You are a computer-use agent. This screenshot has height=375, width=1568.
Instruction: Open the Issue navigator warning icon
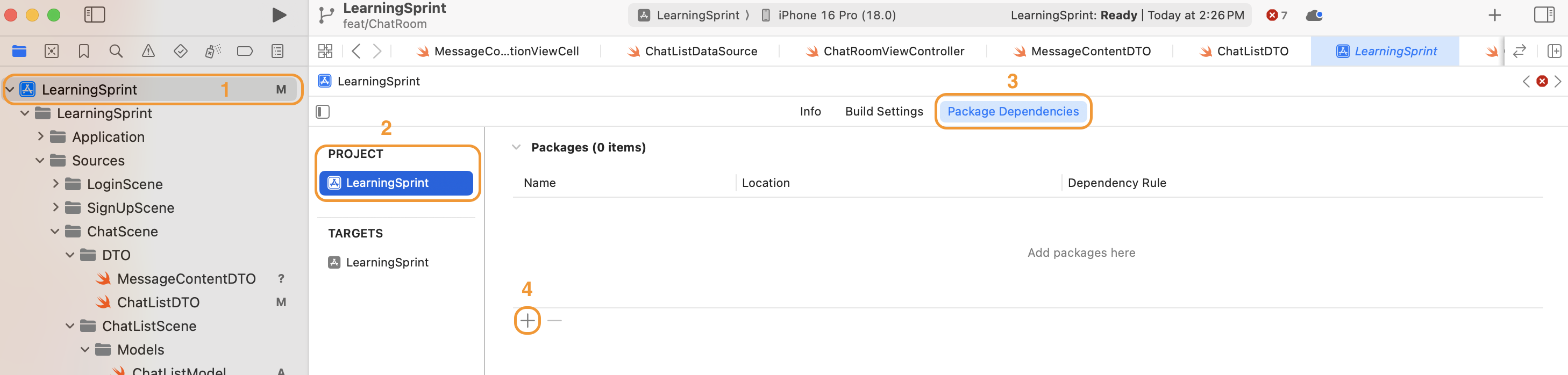tap(148, 51)
